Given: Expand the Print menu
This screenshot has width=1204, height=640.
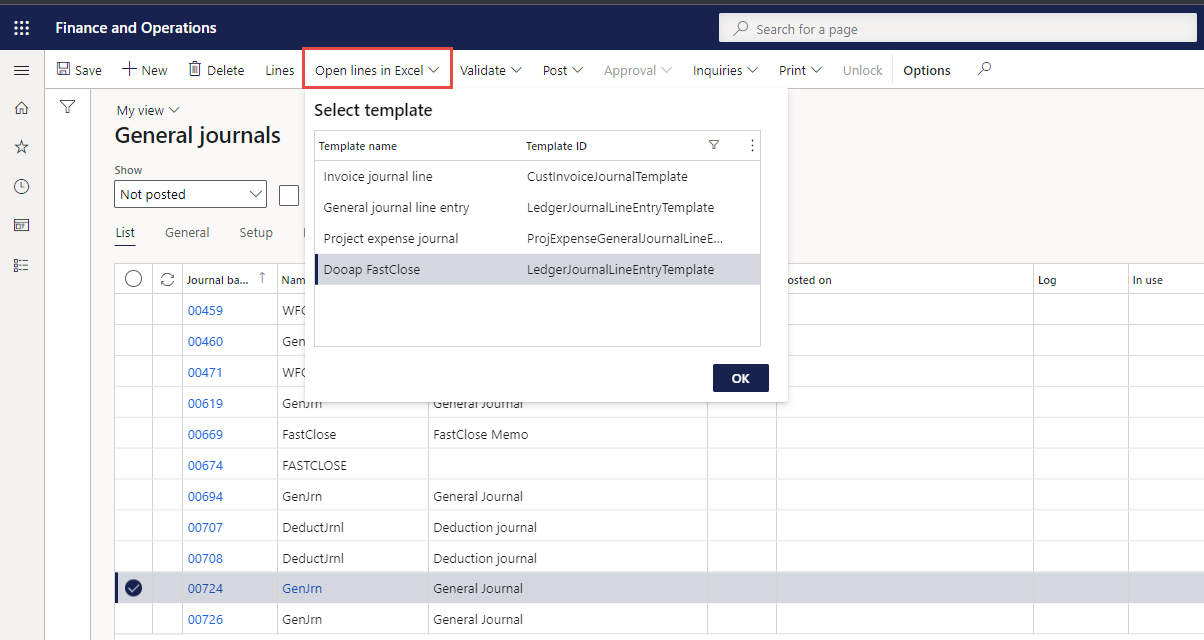Looking at the screenshot, I should 800,70.
